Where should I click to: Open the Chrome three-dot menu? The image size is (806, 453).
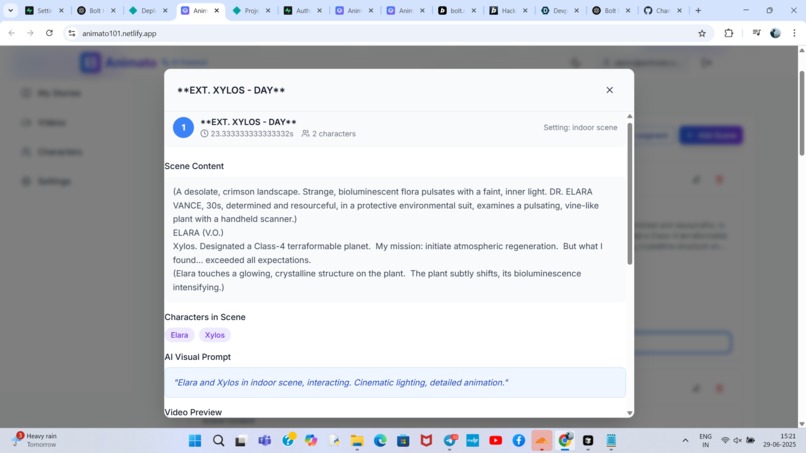tap(794, 33)
